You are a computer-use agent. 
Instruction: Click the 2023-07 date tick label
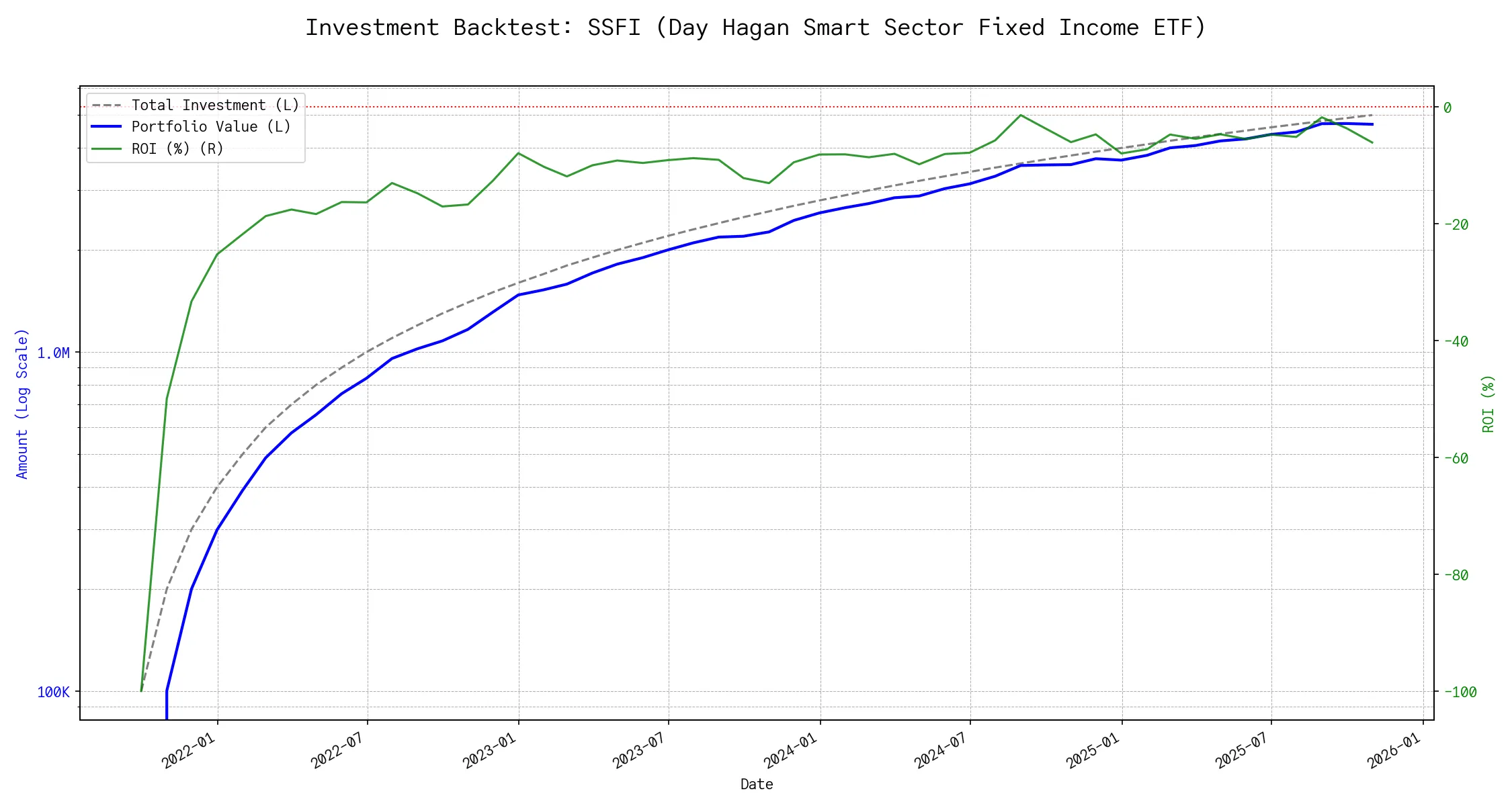(x=639, y=750)
